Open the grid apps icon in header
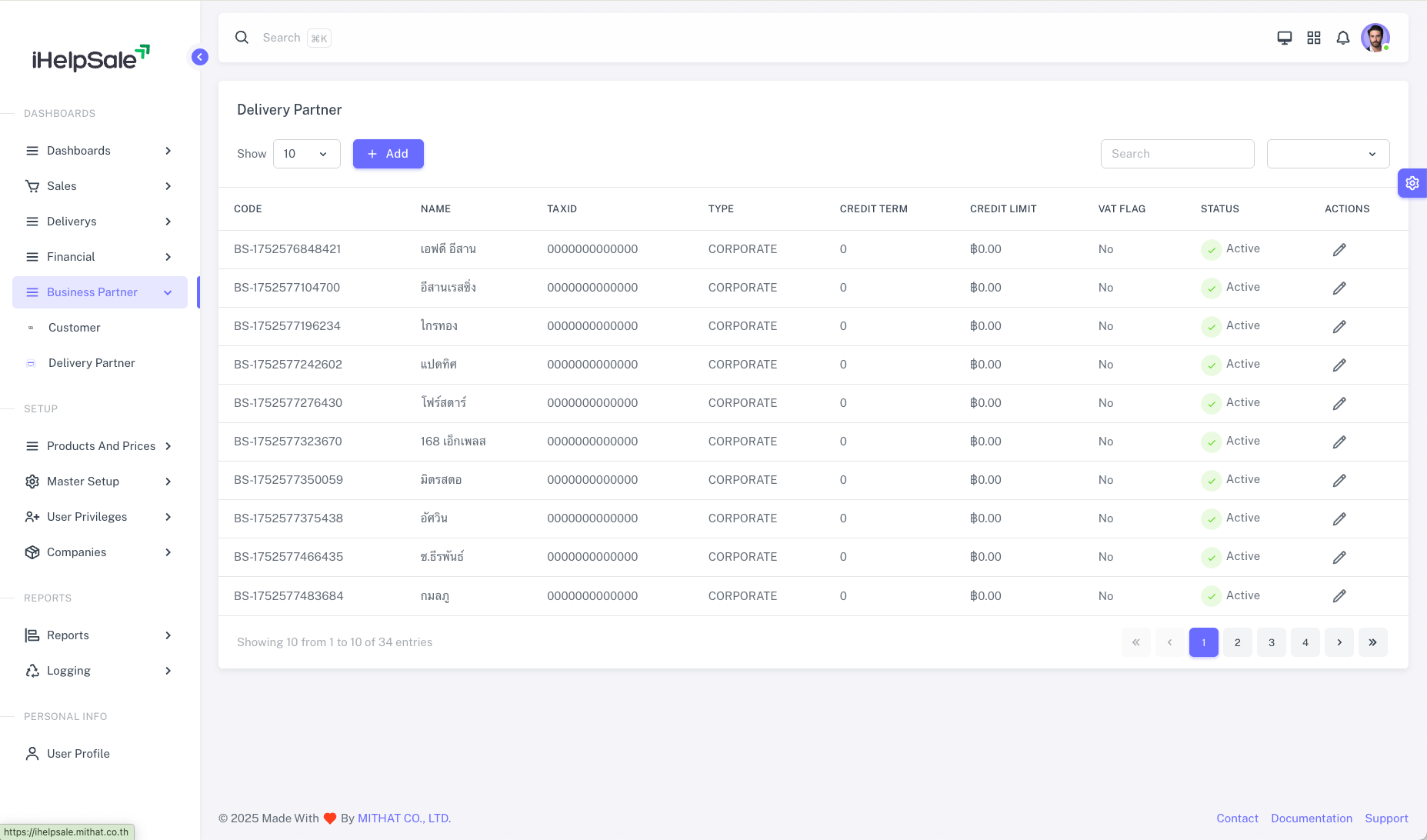 [1313, 38]
